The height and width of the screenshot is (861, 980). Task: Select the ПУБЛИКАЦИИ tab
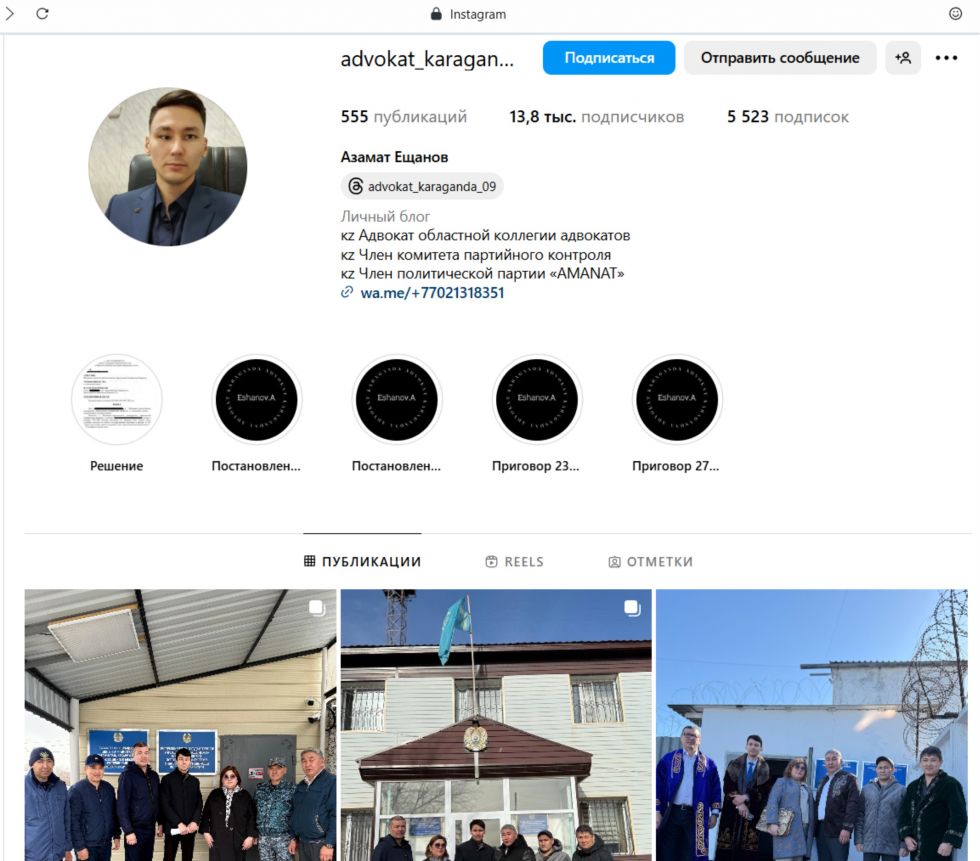(x=362, y=561)
